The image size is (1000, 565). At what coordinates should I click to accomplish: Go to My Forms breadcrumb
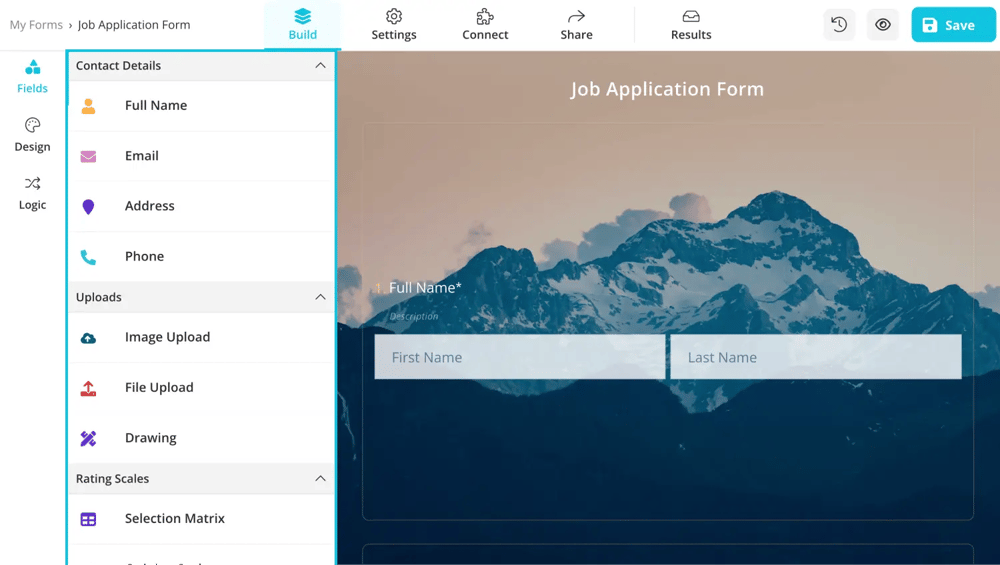pos(36,25)
